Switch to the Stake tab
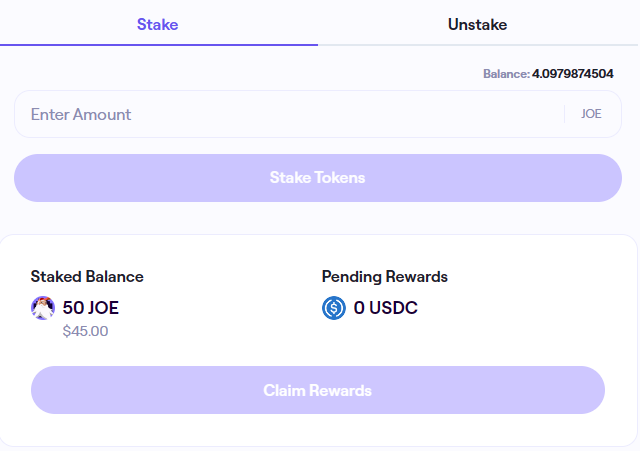 (158, 24)
